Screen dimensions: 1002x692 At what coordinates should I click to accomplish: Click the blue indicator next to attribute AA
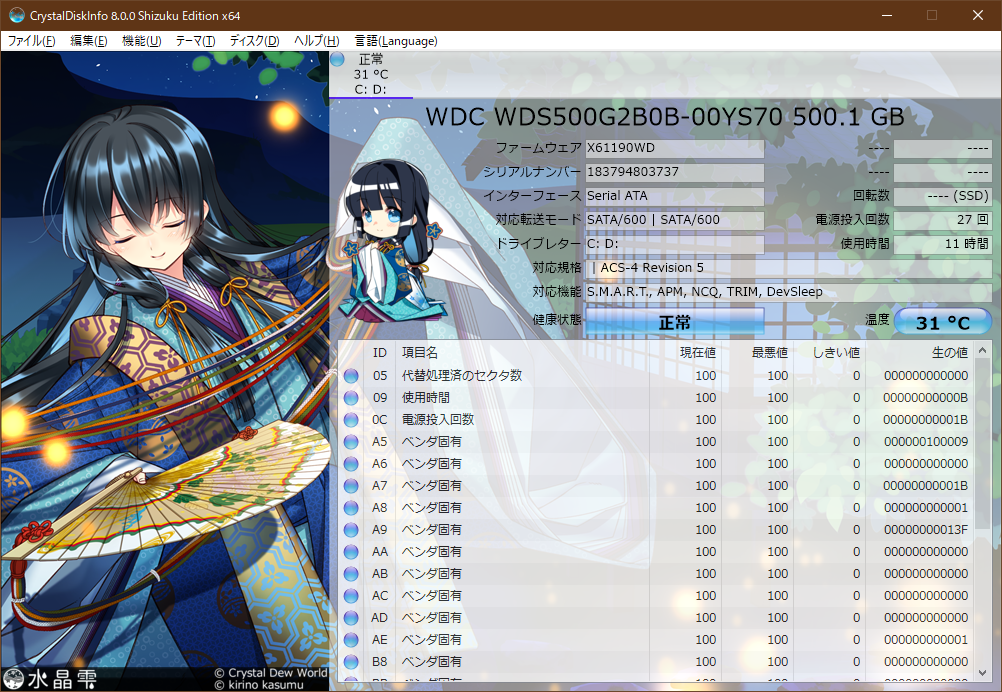[x=350, y=551]
